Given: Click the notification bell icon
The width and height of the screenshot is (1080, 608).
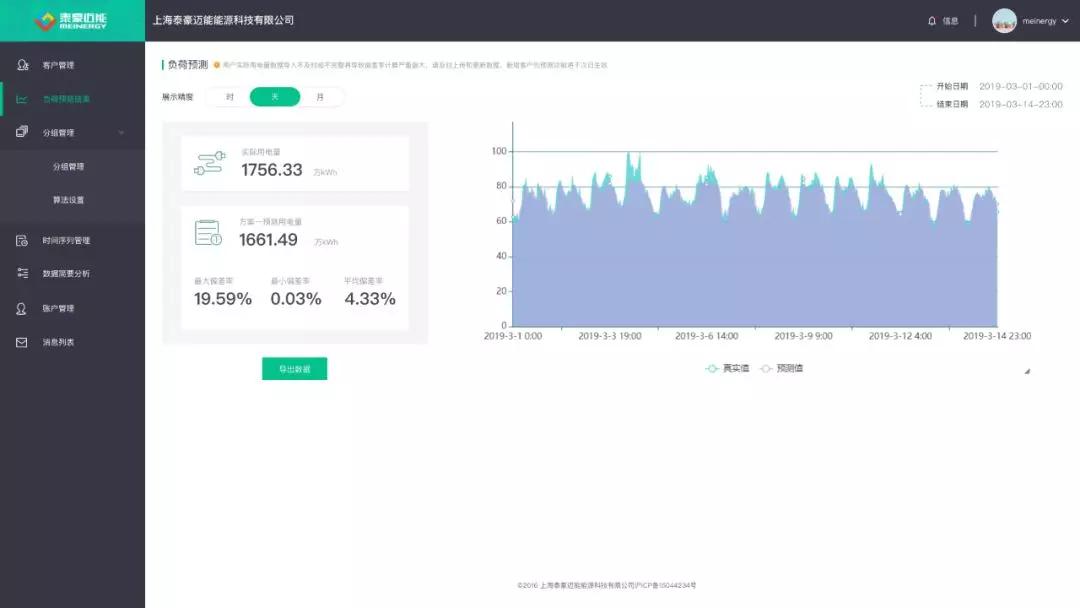Looking at the screenshot, I should coord(932,20).
